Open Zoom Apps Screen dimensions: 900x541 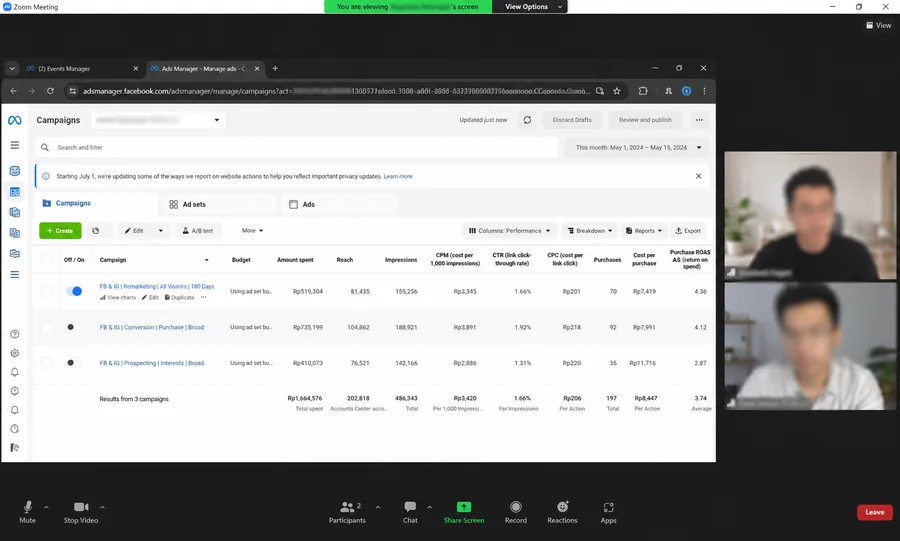[x=608, y=512]
